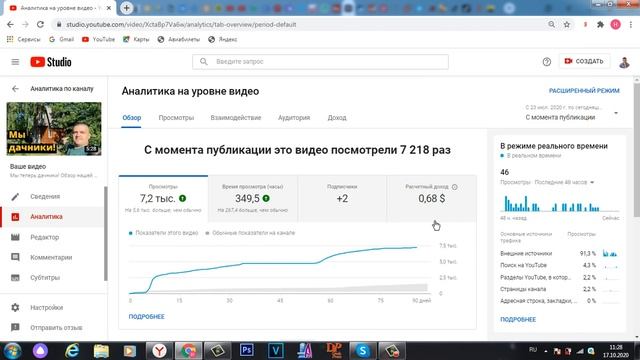Screen dimensions: 640x360
Task: Click the Мы дачники video thumbnail
Action: point(54,129)
